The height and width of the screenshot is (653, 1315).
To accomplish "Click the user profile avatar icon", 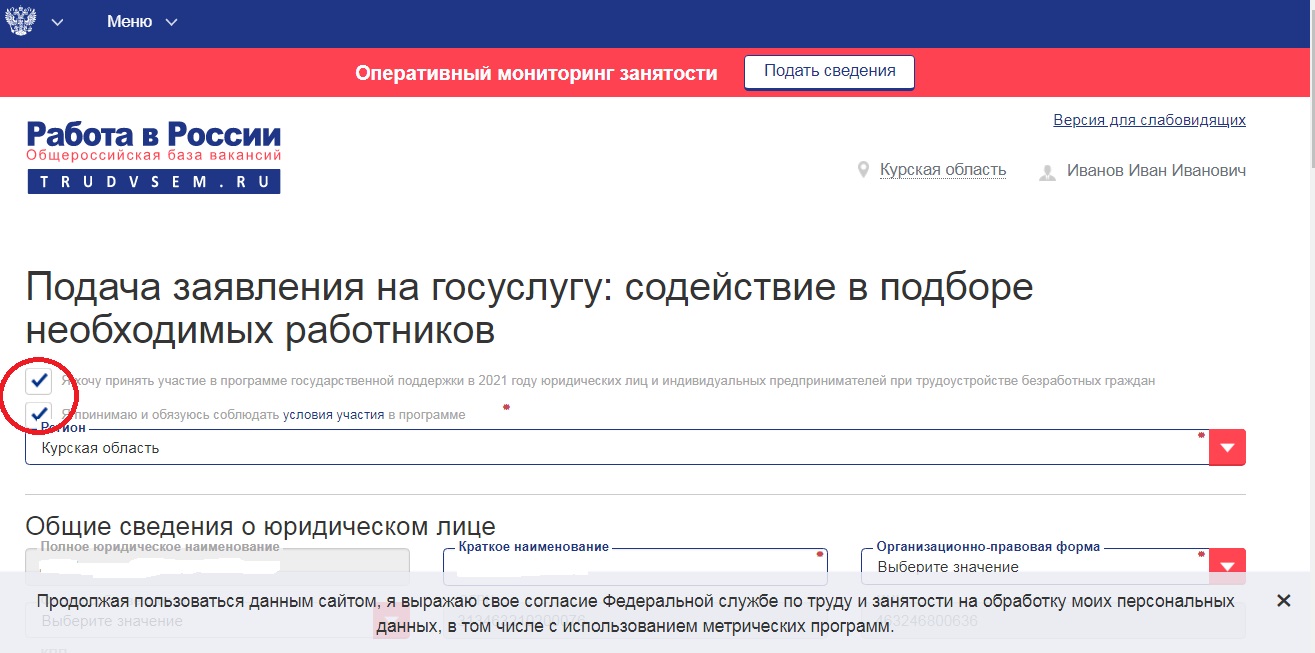I will coord(1047,172).
